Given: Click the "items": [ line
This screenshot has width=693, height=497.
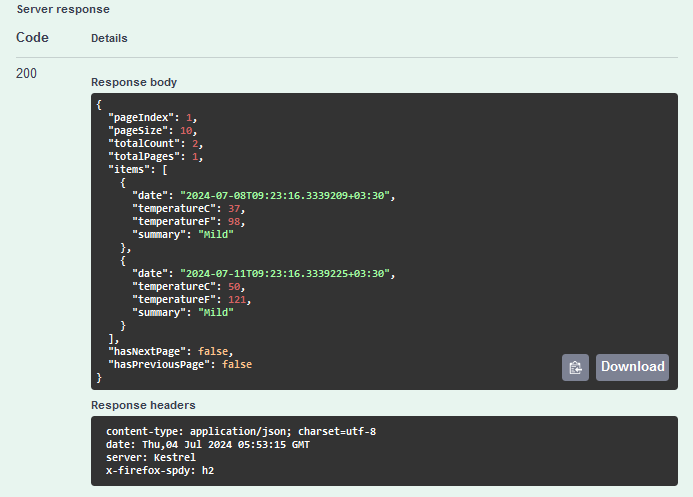Looking at the screenshot, I should pyautogui.click(x=138, y=170).
